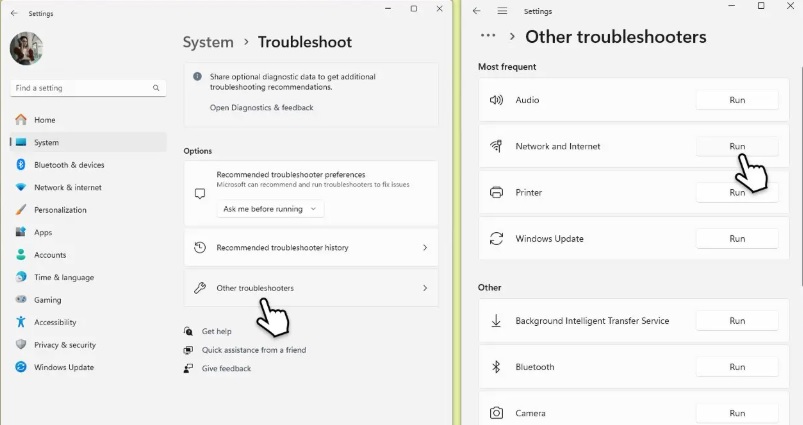803x425 pixels.
Task: Go to Personalization settings
Action: coord(60,210)
